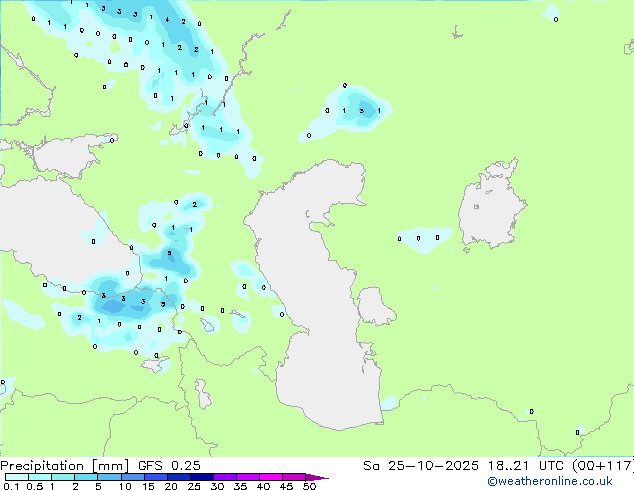Click the 0.5–1 mm legend swatch
The height and width of the screenshot is (490, 634).
(40, 477)
